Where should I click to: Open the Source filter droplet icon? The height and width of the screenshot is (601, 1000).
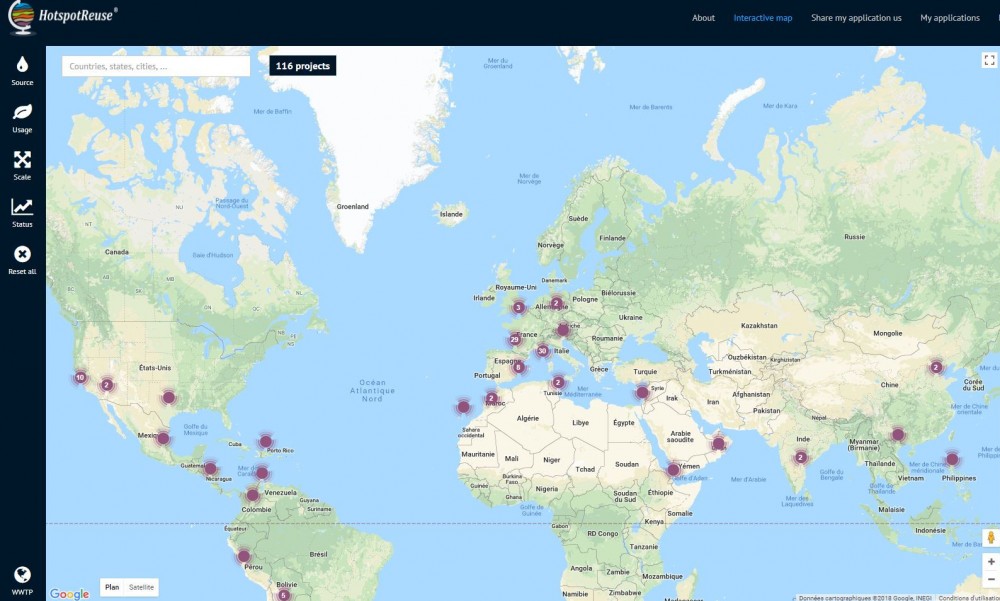(22, 65)
